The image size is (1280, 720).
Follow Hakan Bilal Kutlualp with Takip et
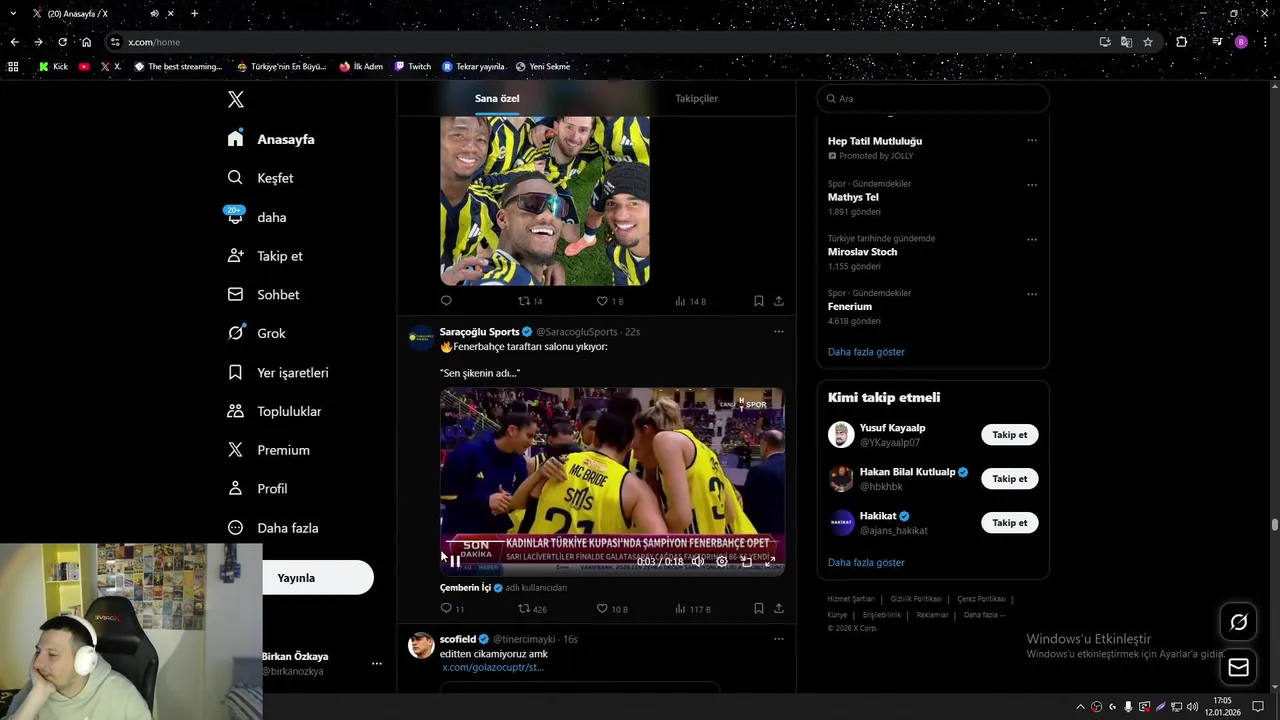pos(1009,479)
